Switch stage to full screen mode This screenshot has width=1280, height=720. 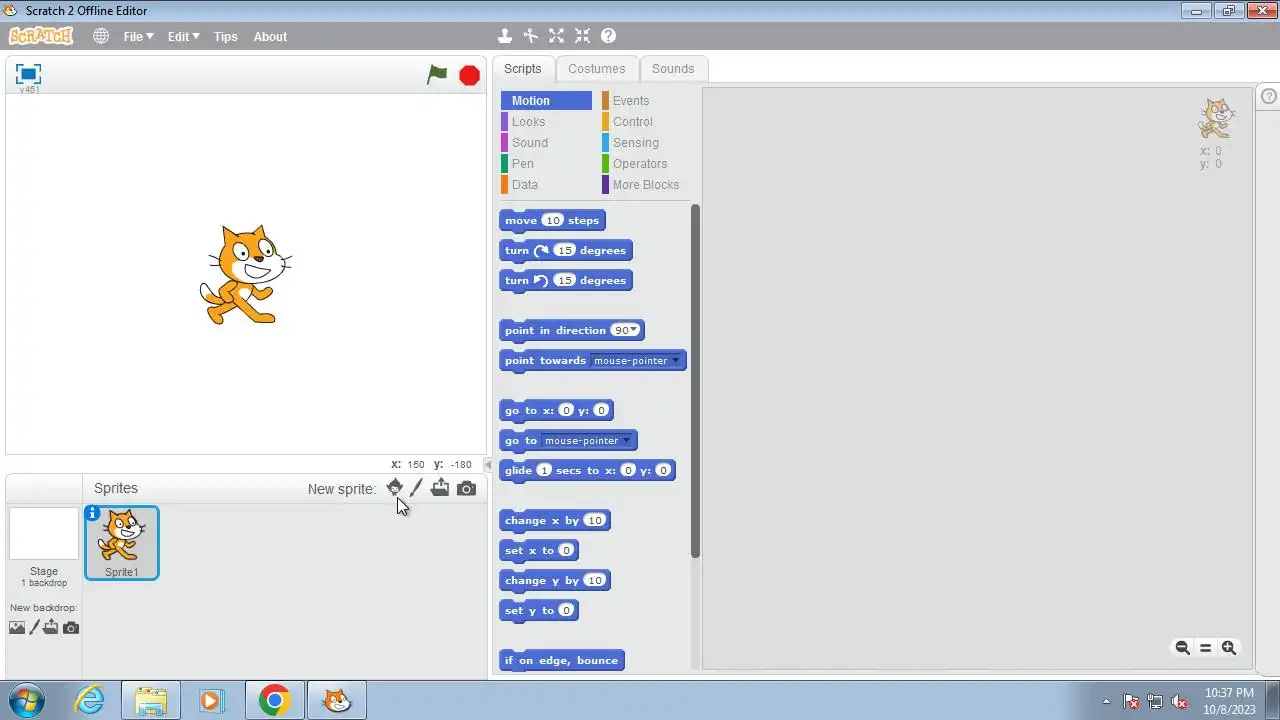(x=28, y=74)
